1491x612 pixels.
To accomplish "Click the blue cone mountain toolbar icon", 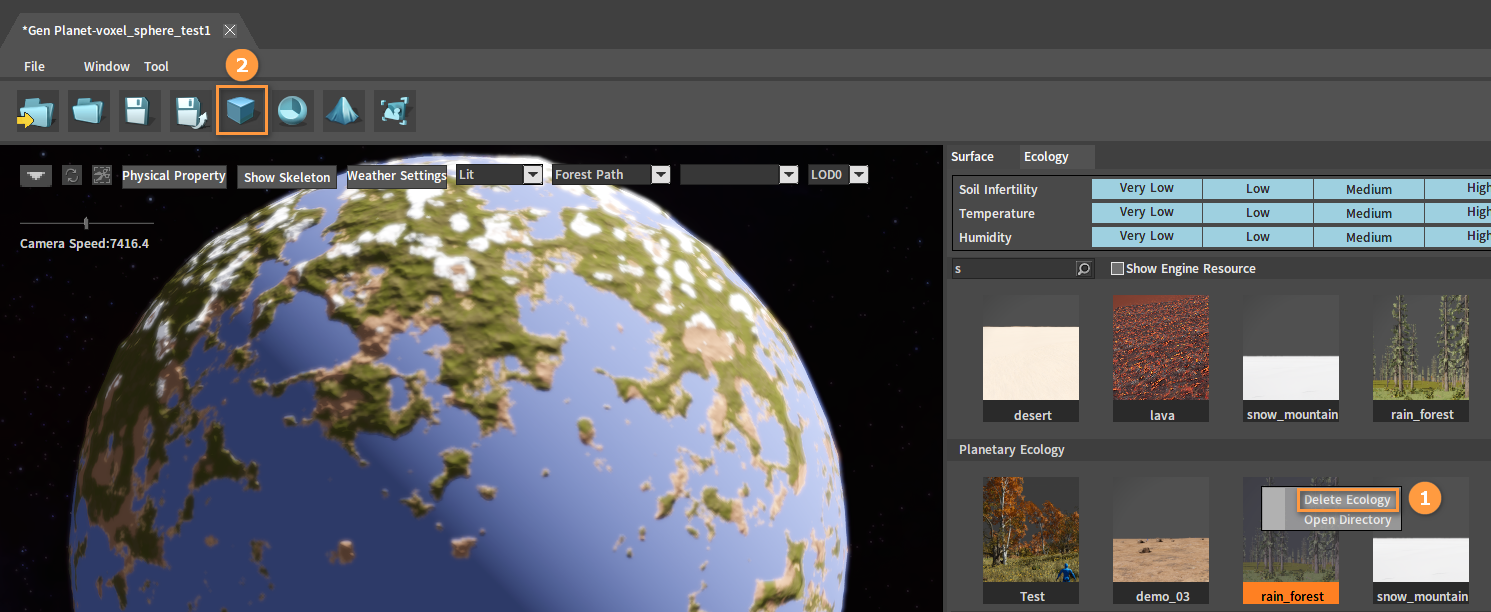I will [x=344, y=111].
